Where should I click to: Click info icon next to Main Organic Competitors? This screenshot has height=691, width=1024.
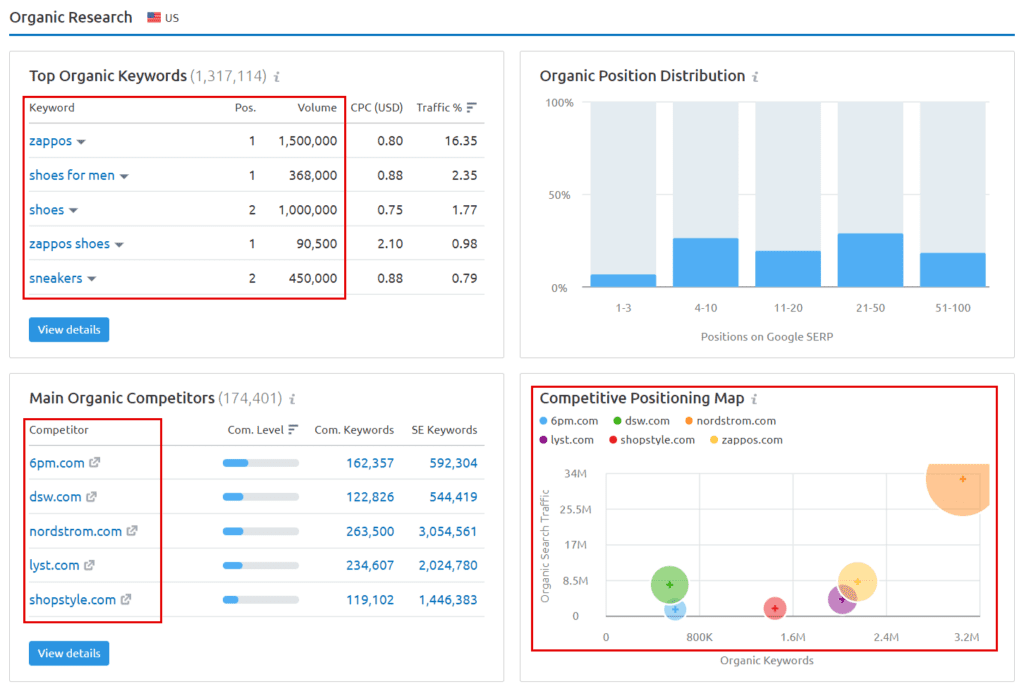point(293,399)
